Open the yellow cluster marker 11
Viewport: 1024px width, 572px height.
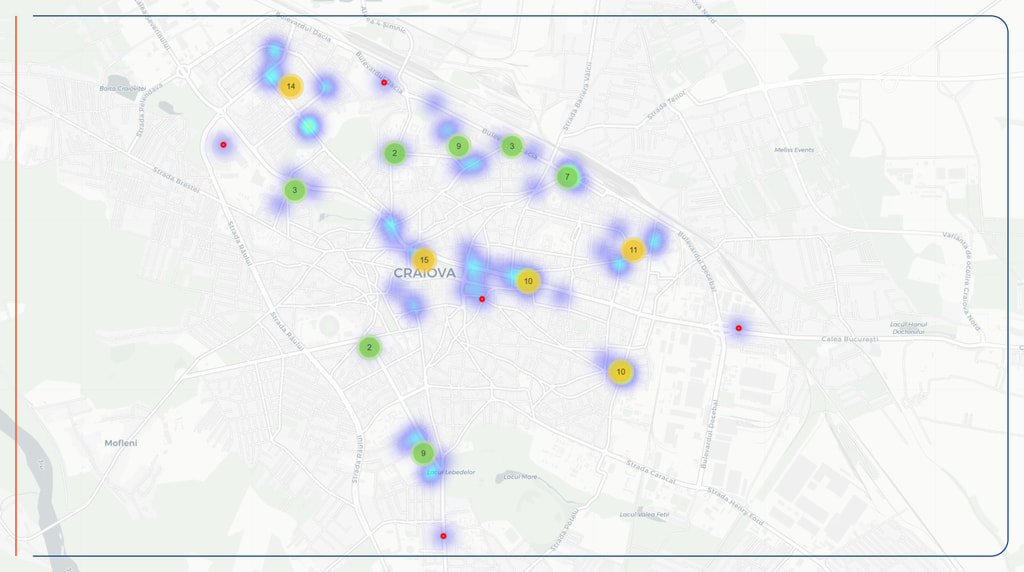pos(633,249)
